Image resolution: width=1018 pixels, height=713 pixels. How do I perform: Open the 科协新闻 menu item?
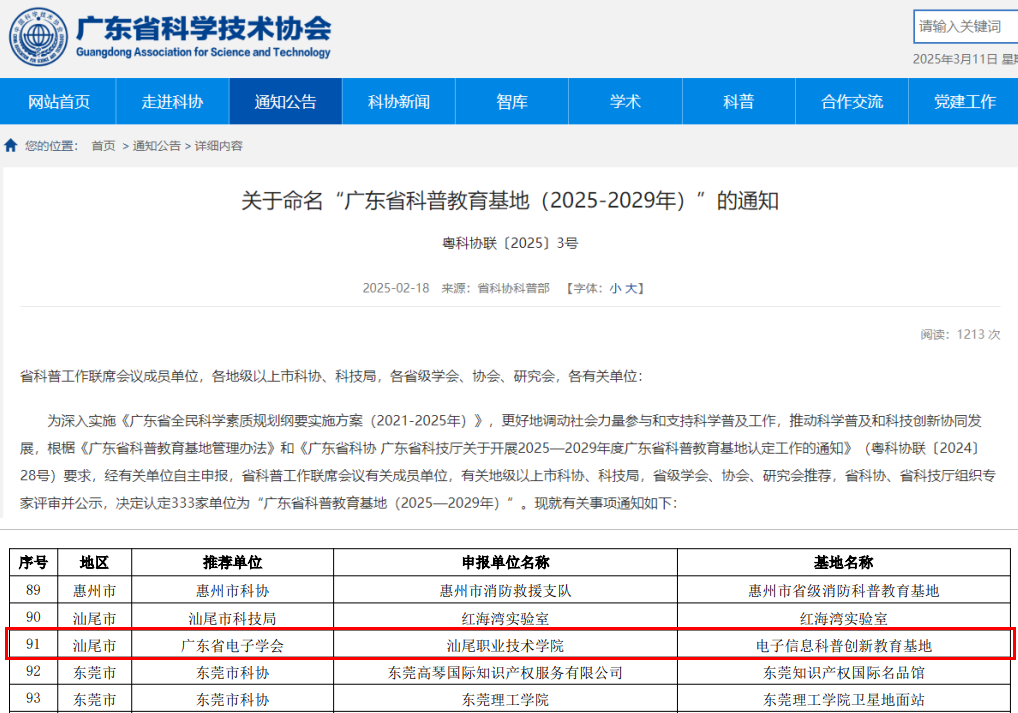click(398, 102)
